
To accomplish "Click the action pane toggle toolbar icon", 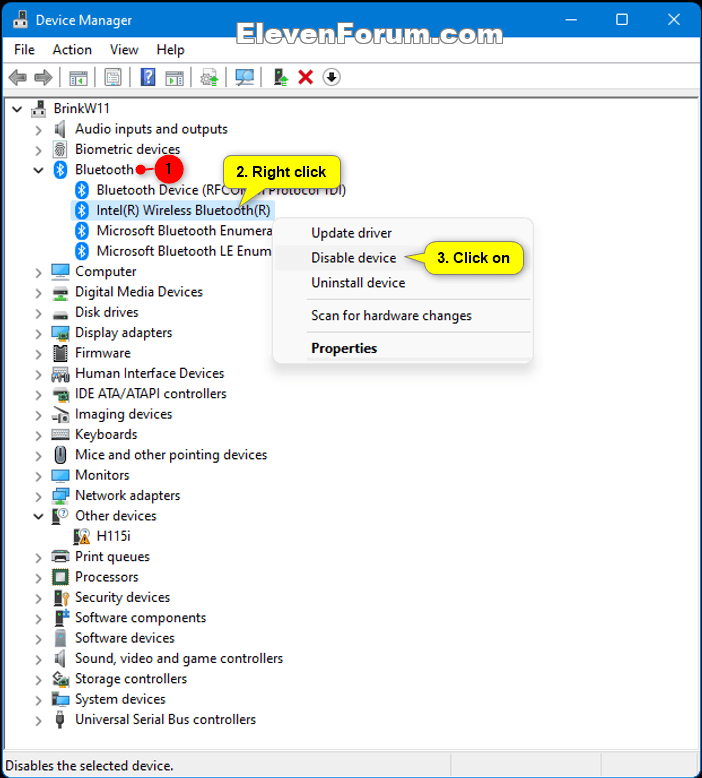I will 174,77.
